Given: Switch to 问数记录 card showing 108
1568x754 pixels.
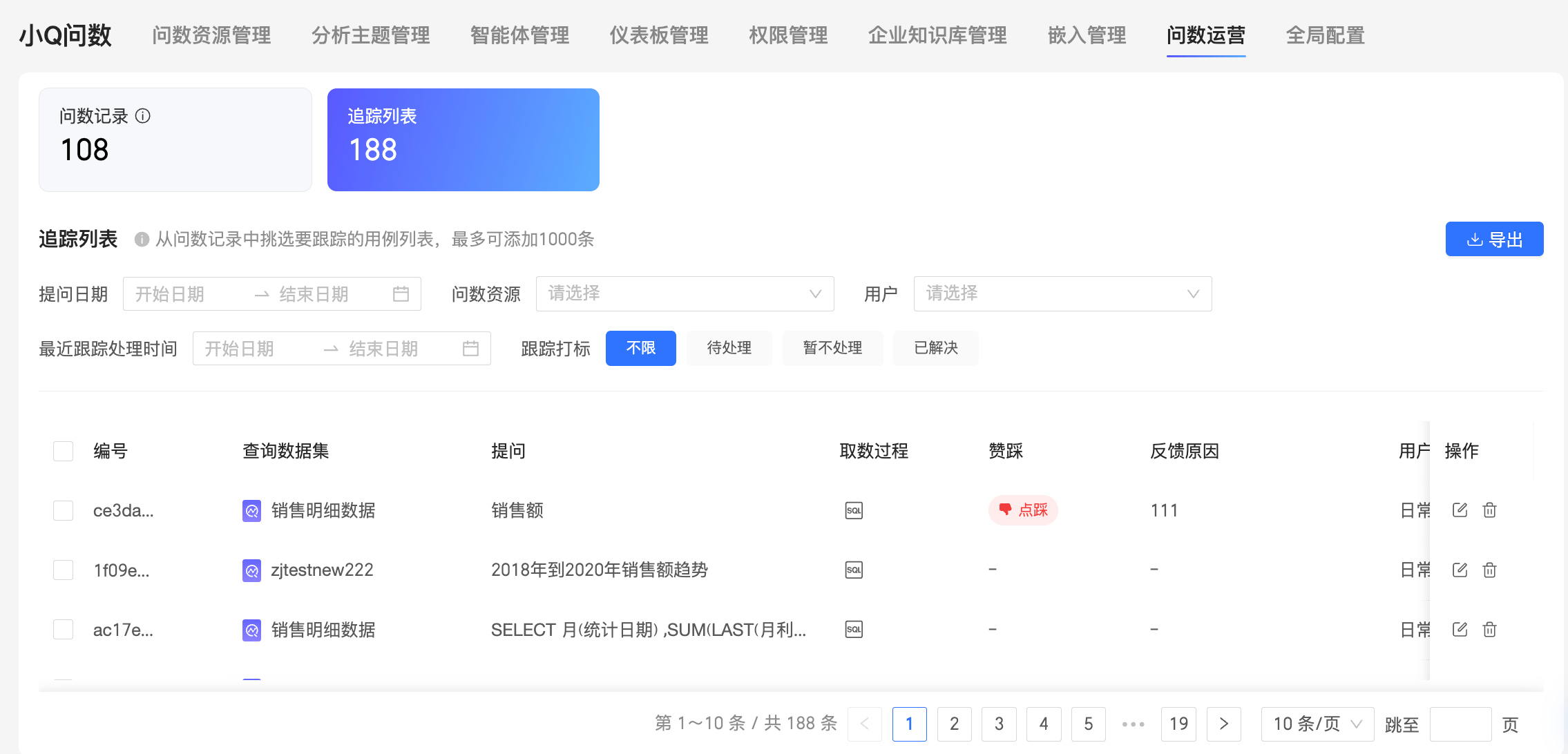Looking at the screenshot, I should [x=175, y=139].
